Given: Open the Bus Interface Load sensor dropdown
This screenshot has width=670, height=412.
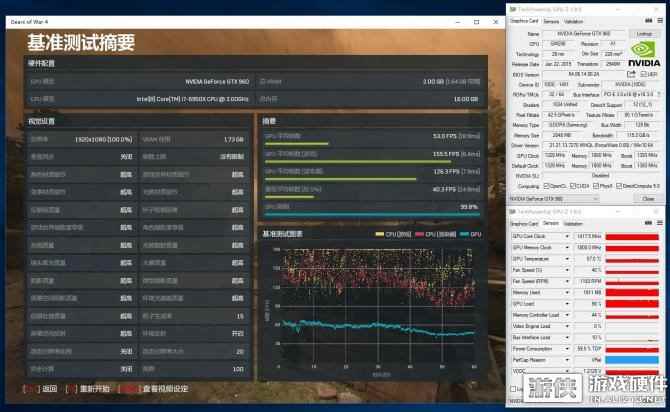Looking at the screenshot, I should pyautogui.click(x=567, y=338).
